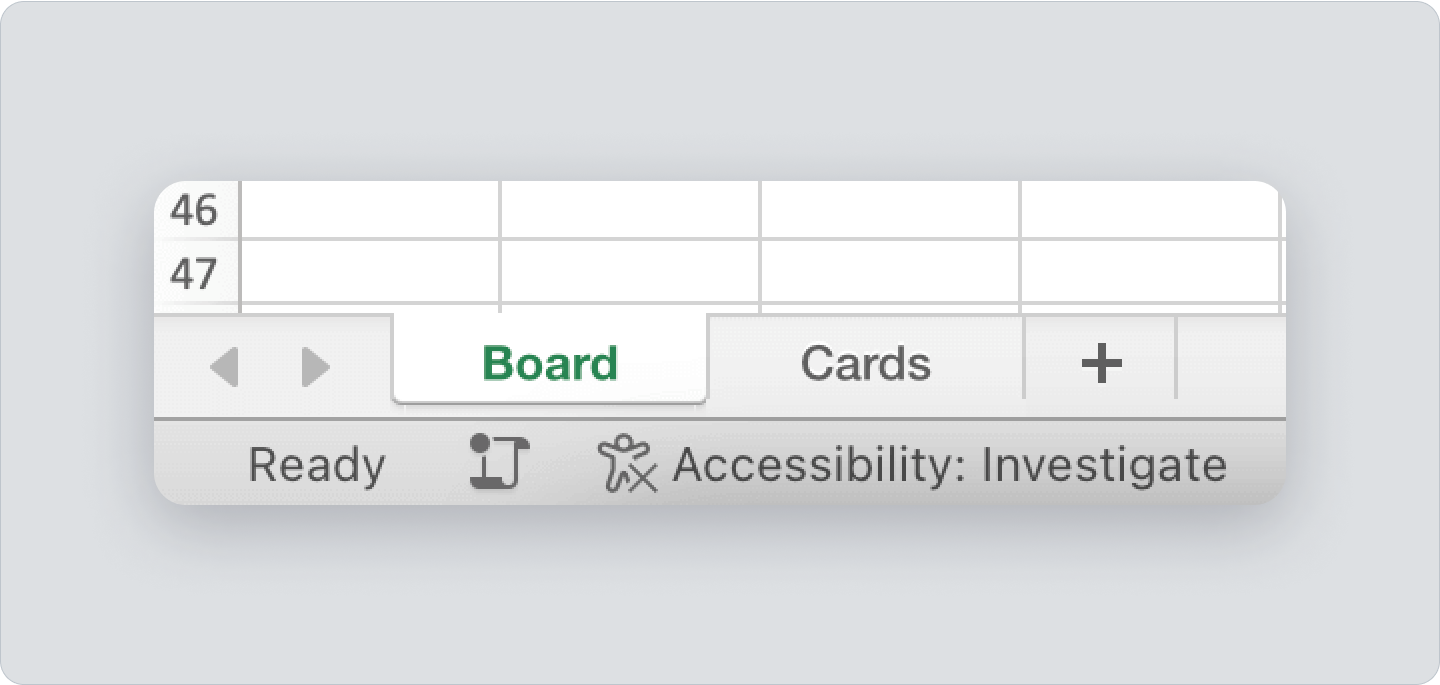Image resolution: width=1440 pixels, height=685 pixels.
Task: Click the first empty cell in row 47
Action: click(370, 273)
